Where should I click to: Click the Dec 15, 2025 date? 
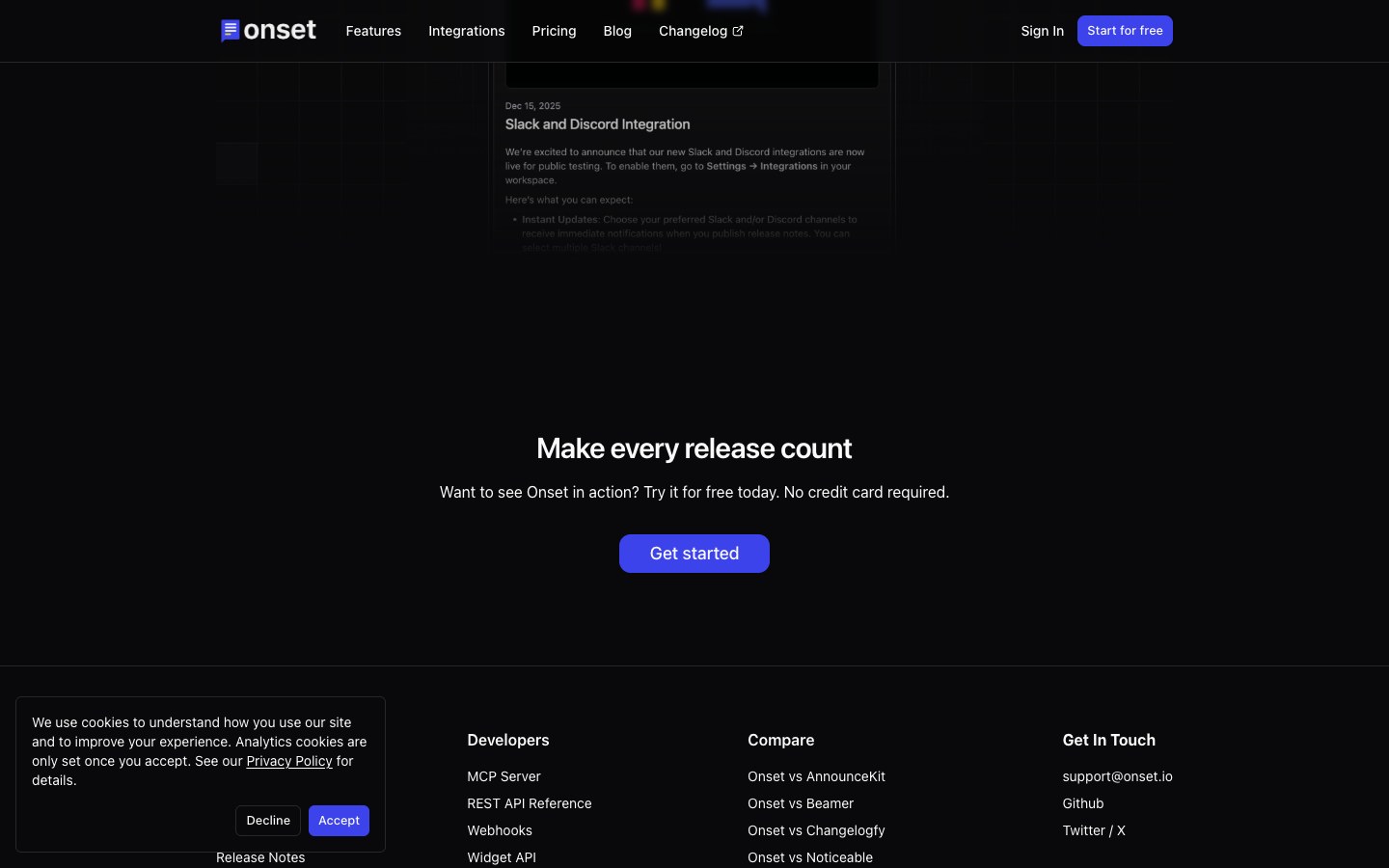click(x=532, y=106)
